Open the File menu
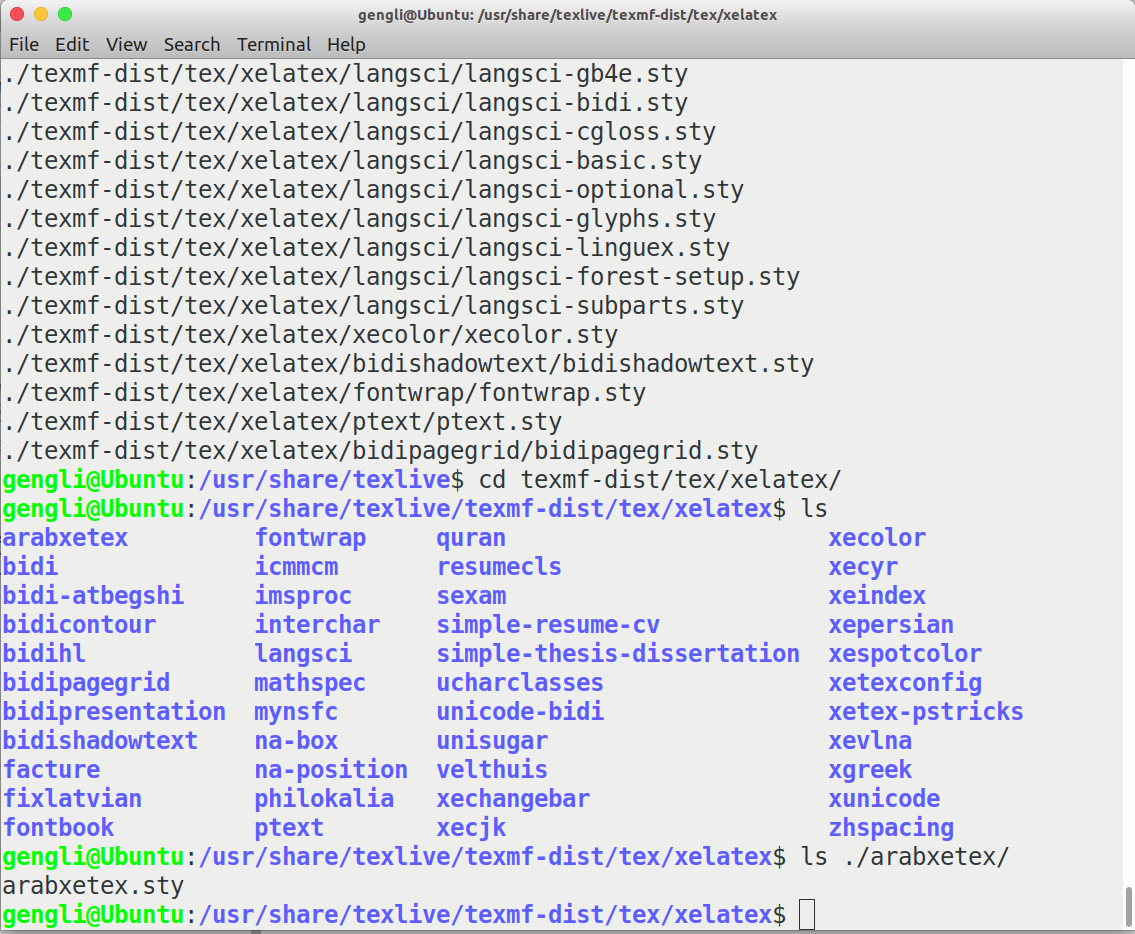Image resolution: width=1135 pixels, height=934 pixels. (x=23, y=44)
